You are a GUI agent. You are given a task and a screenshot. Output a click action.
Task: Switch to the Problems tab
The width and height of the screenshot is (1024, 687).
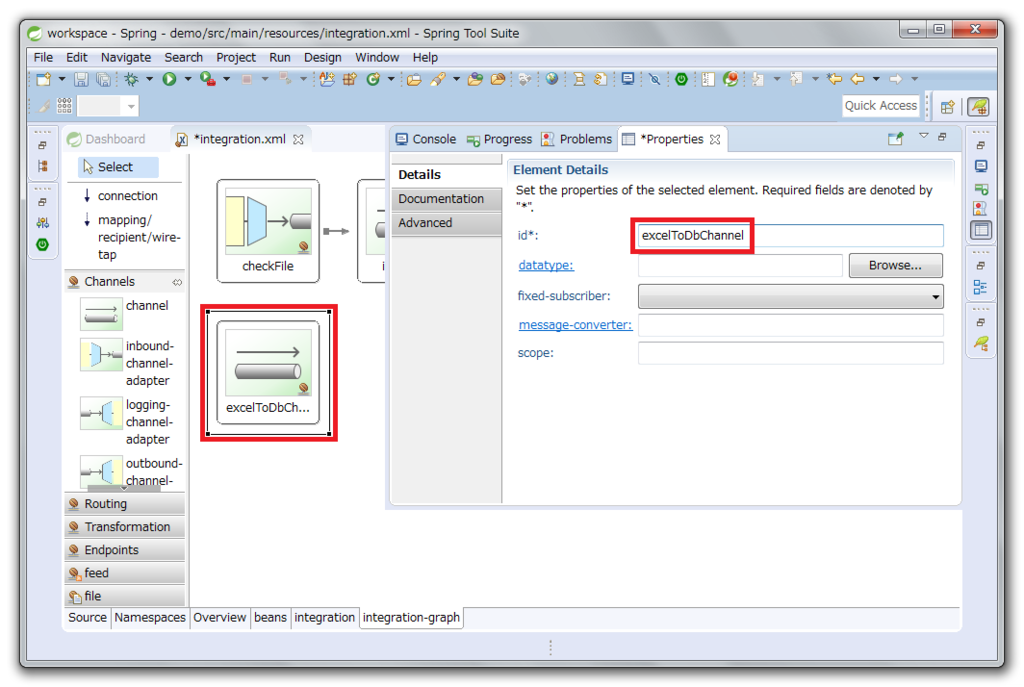[577, 139]
